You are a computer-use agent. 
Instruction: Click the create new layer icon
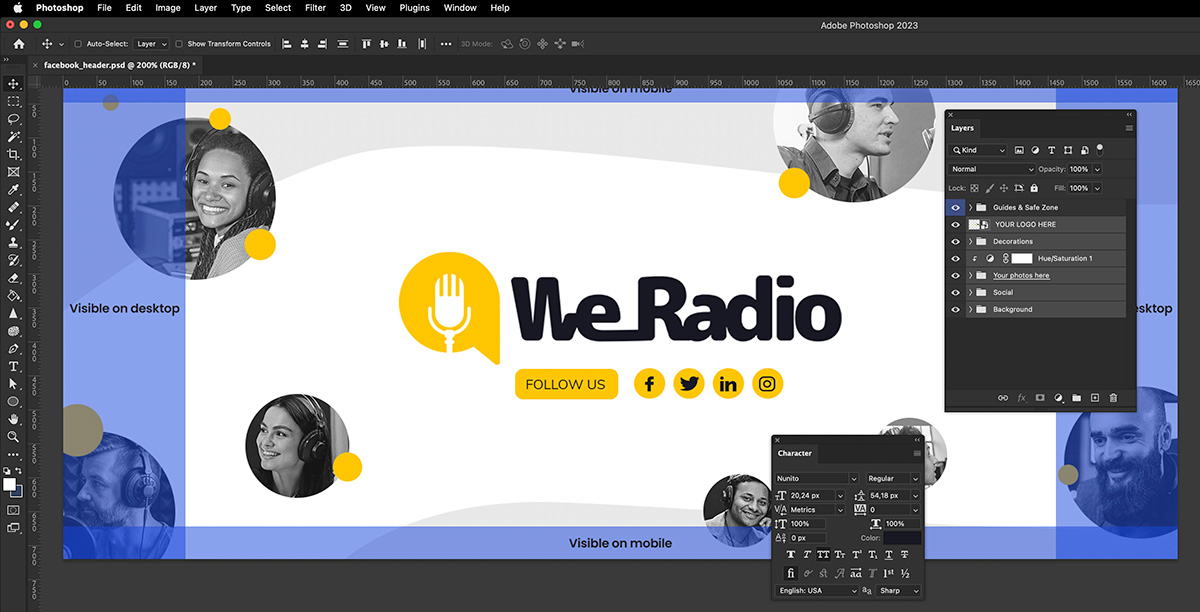tap(1095, 398)
